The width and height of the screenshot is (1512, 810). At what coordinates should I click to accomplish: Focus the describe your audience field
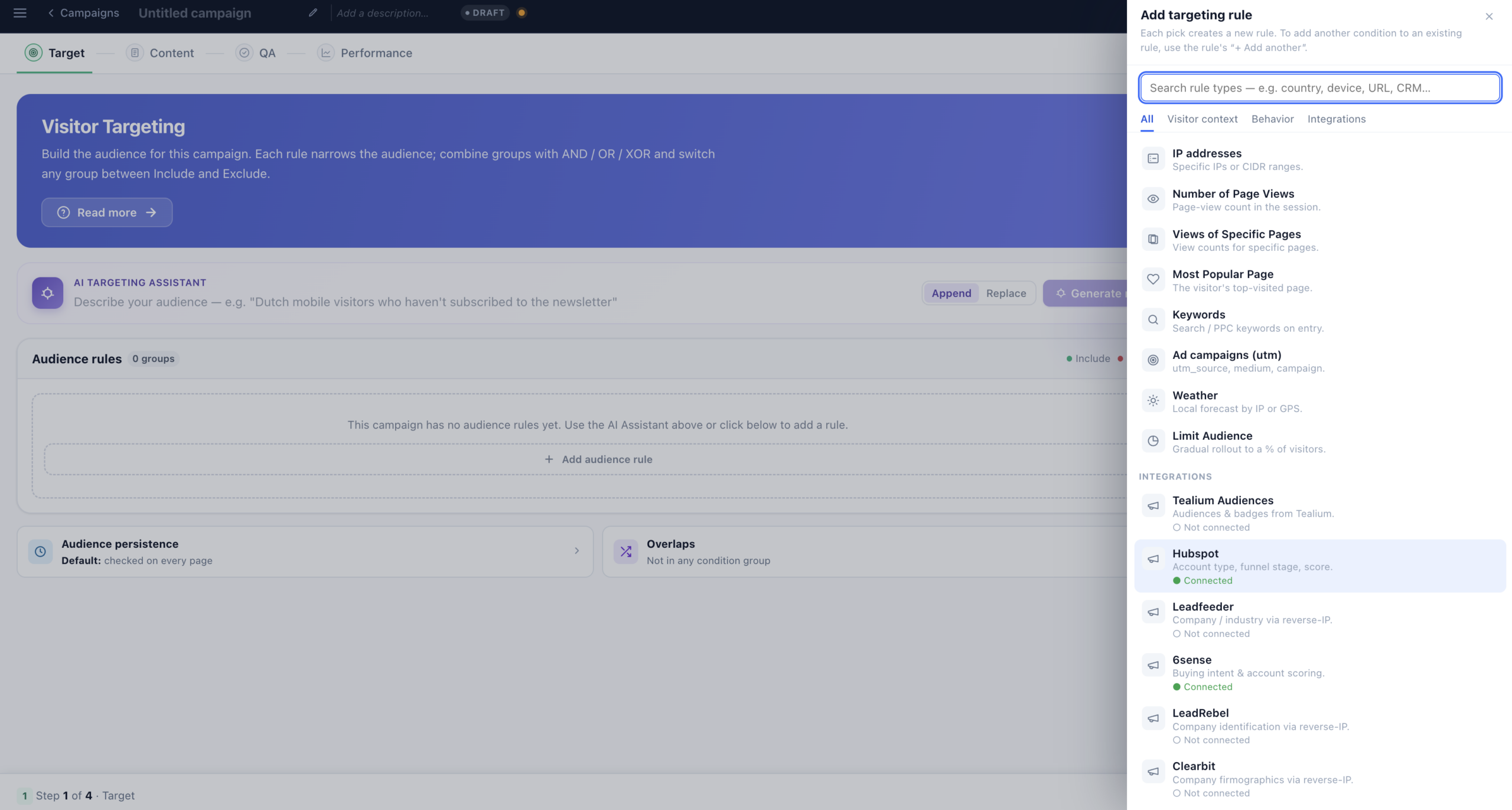tap(345, 302)
